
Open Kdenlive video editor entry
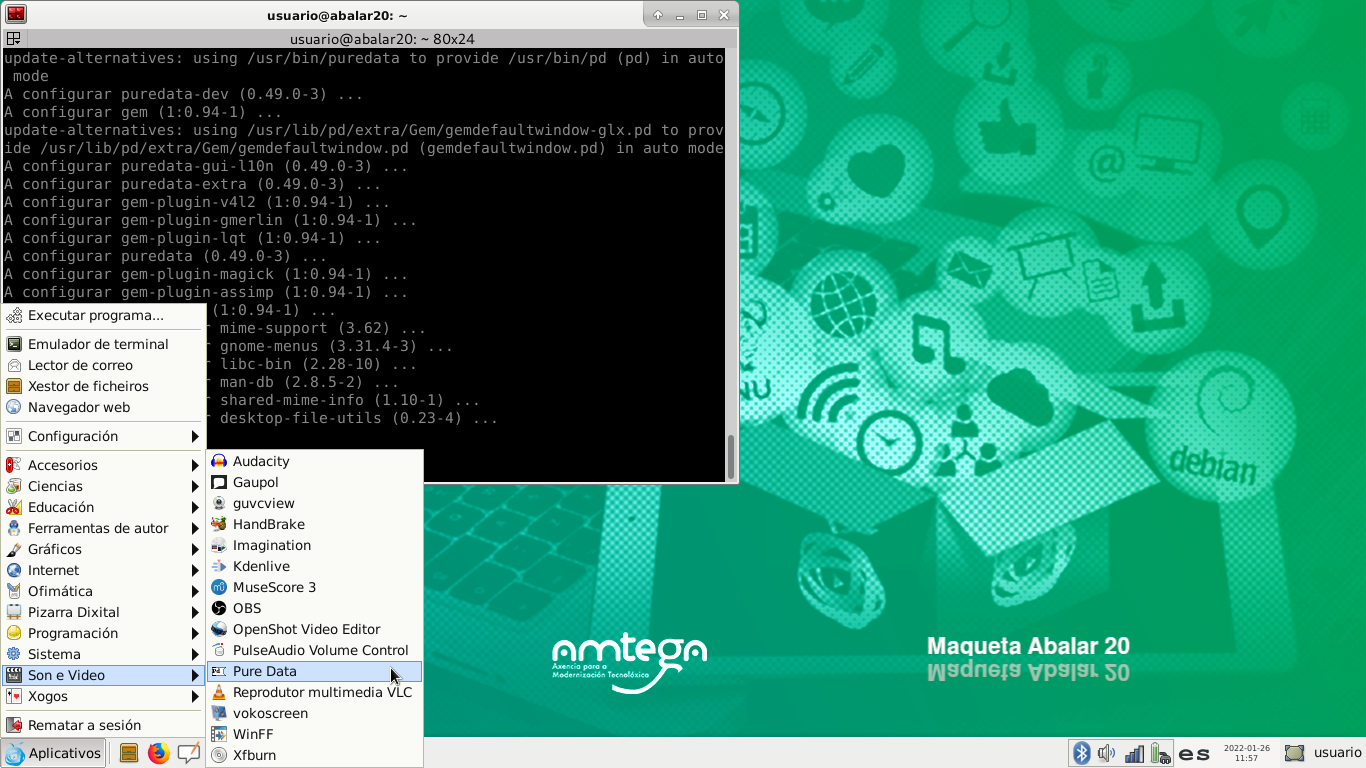click(x=261, y=566)
